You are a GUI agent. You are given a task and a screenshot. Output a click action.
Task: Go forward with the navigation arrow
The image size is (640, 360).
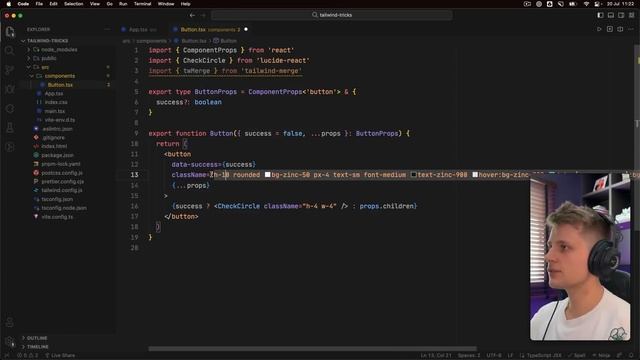(x=203, y=15)
